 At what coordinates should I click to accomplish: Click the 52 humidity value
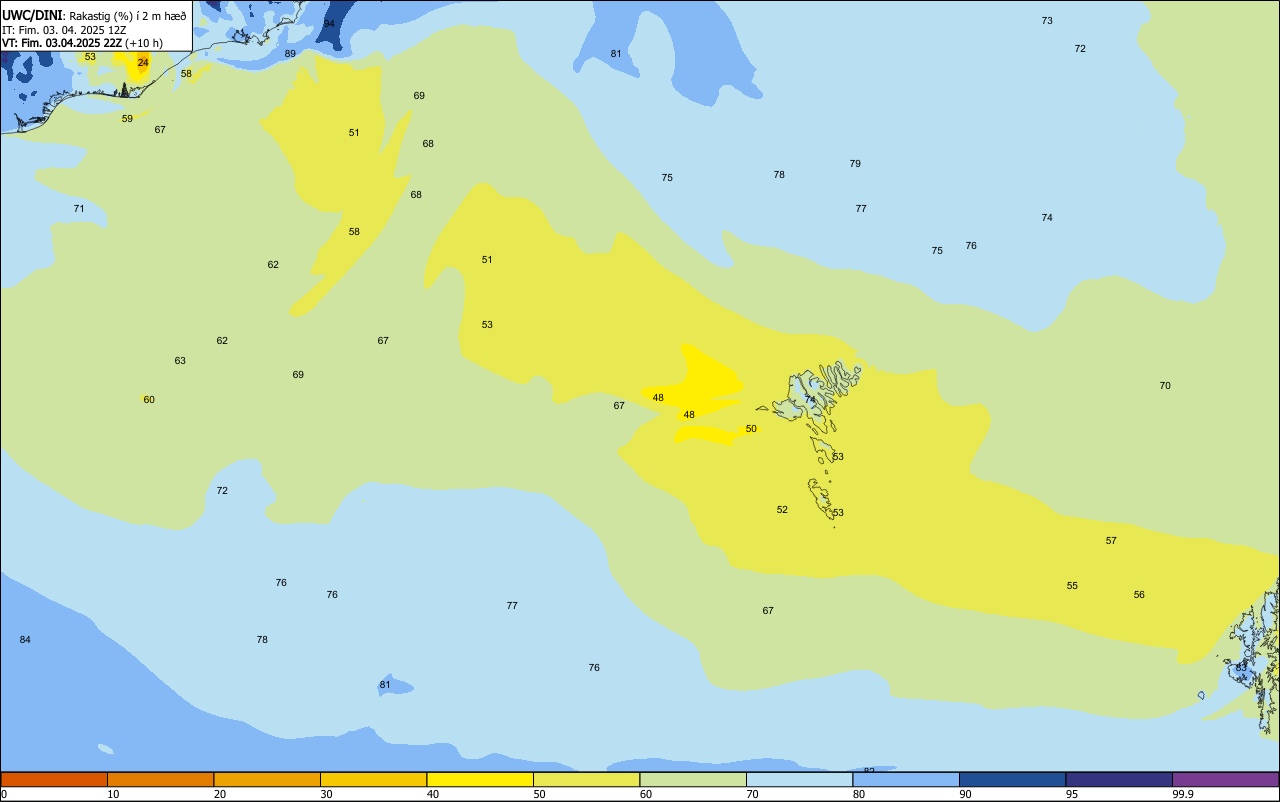(782, 509)
